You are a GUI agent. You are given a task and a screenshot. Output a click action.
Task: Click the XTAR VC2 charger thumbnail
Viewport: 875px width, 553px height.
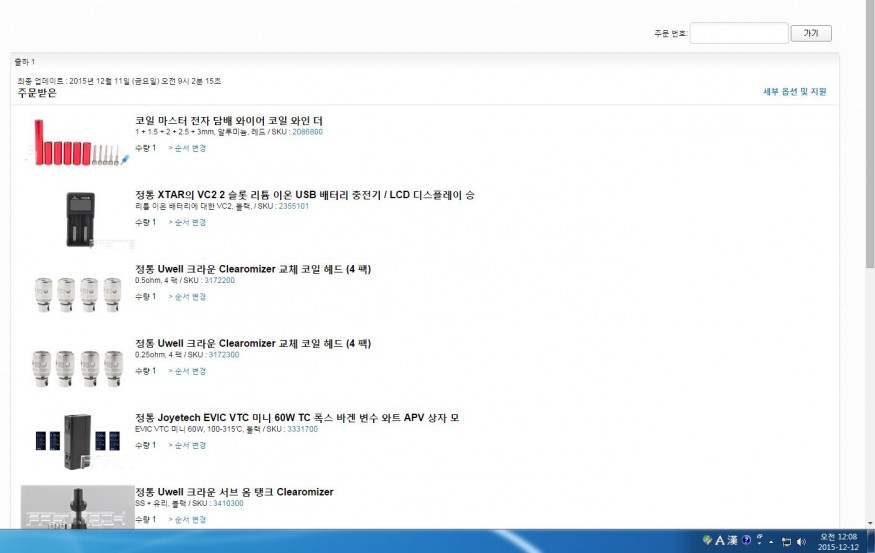click(x=79, y=219)
